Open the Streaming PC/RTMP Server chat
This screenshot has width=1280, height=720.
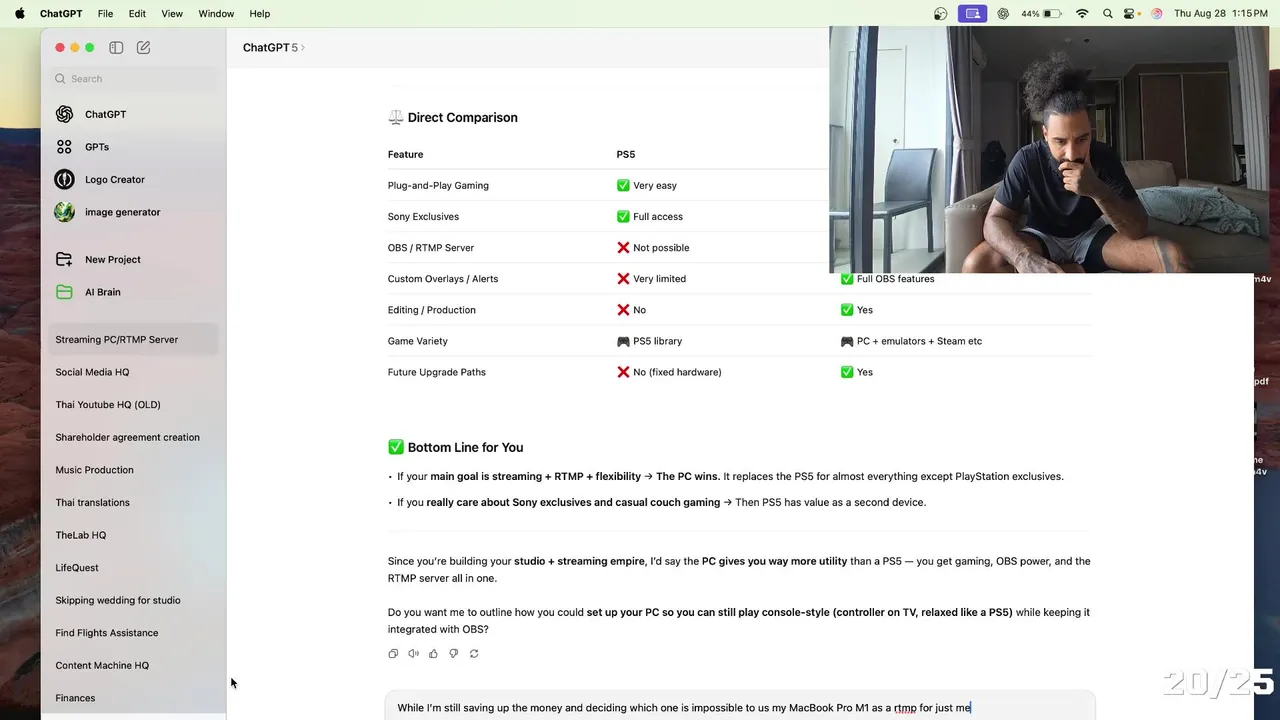[133, 339]
